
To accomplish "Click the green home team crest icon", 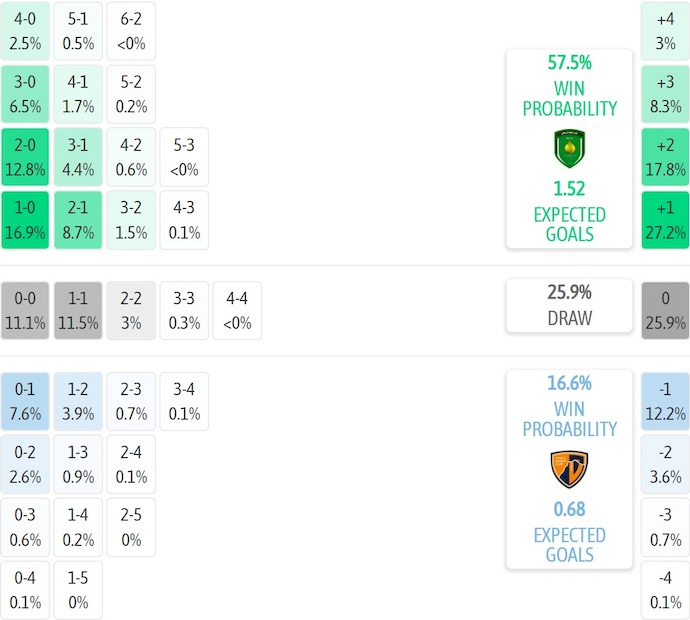I will click(x=569, y=148).
